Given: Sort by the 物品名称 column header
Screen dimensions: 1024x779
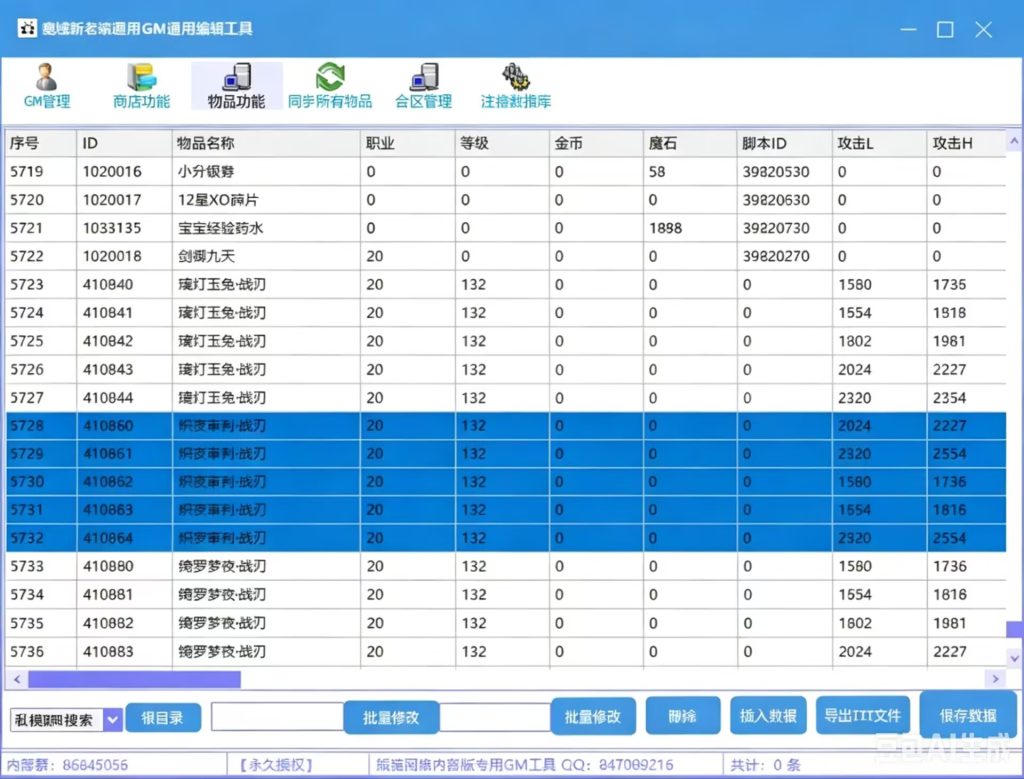Looking at the screenshot, I should point(266,143).
